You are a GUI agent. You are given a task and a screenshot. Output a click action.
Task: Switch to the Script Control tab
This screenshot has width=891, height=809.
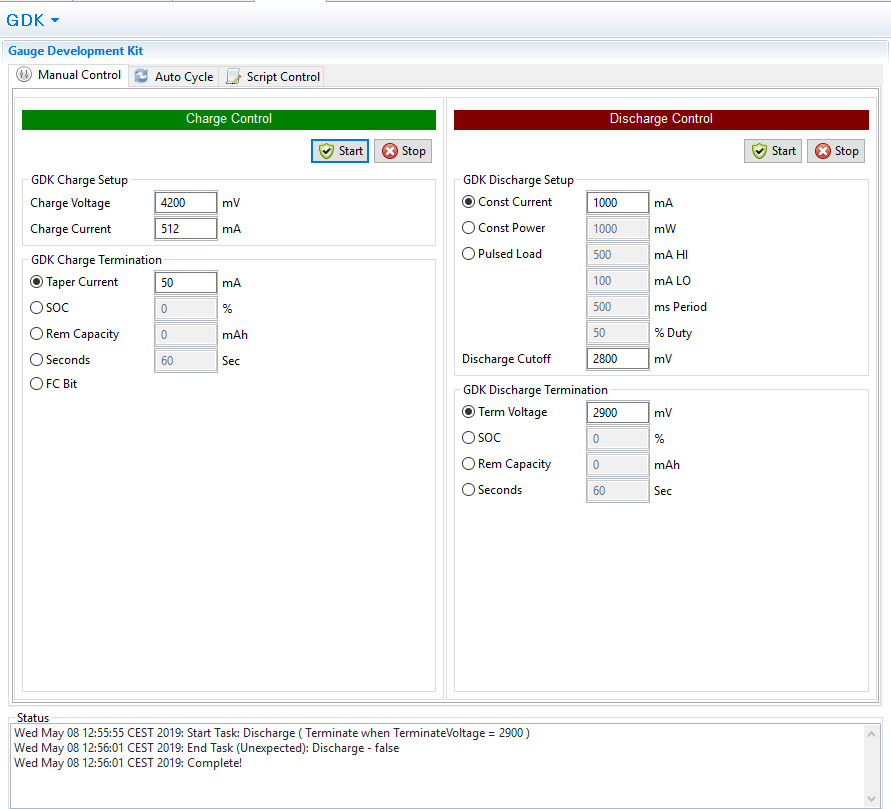pos(273,77)
